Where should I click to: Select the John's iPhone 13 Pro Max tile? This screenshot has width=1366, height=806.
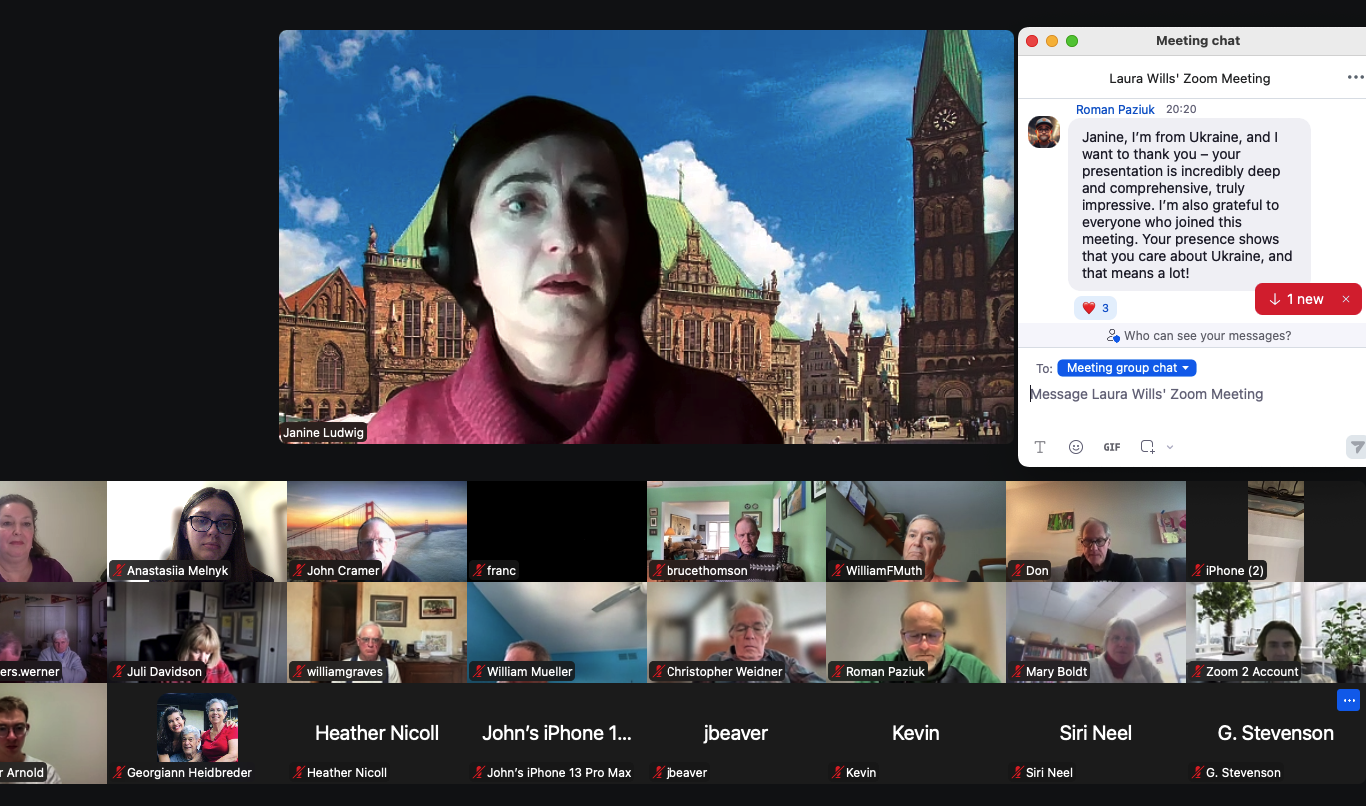point(557,733)
